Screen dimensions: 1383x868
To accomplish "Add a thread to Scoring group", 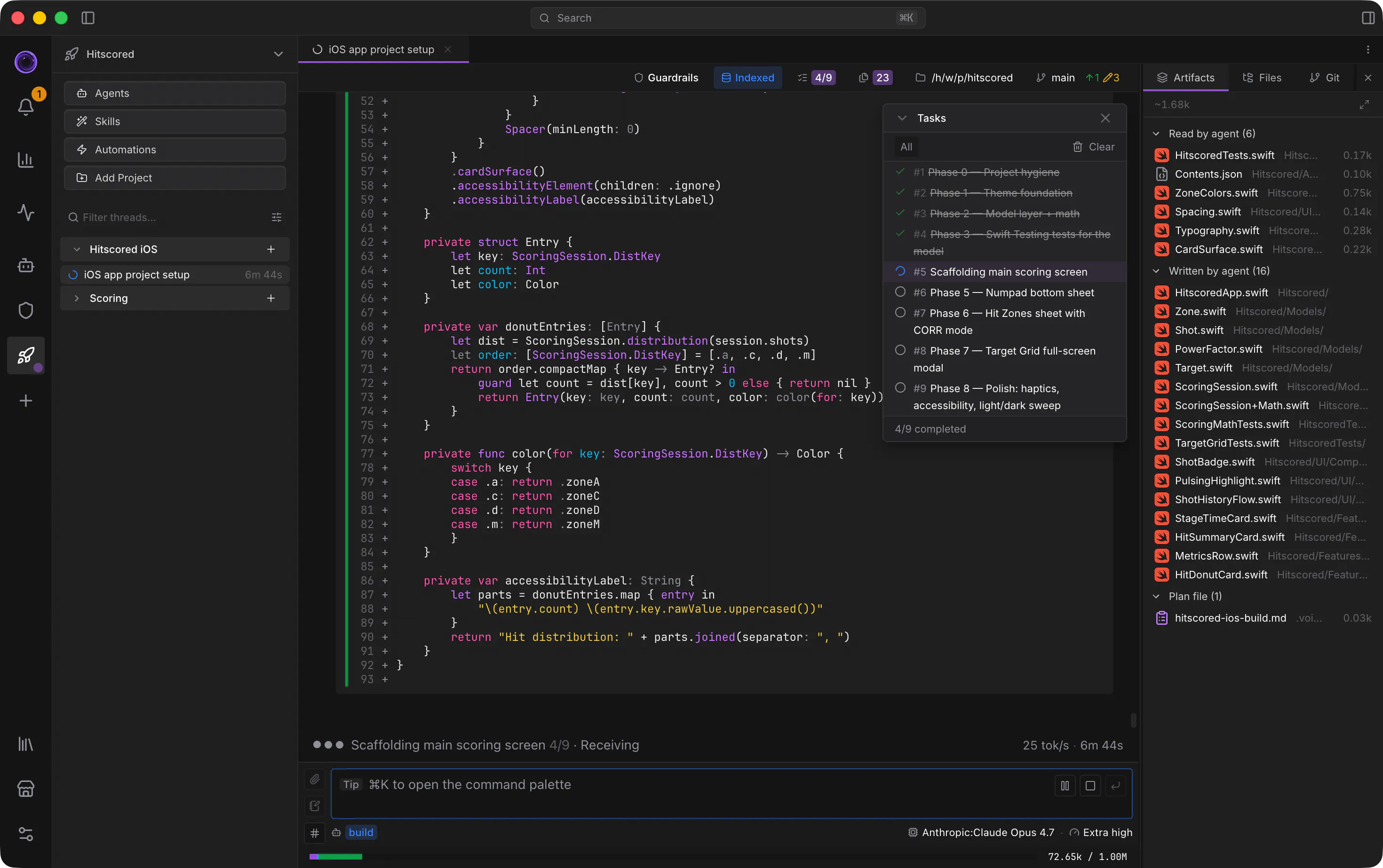I will click(271, 298).
